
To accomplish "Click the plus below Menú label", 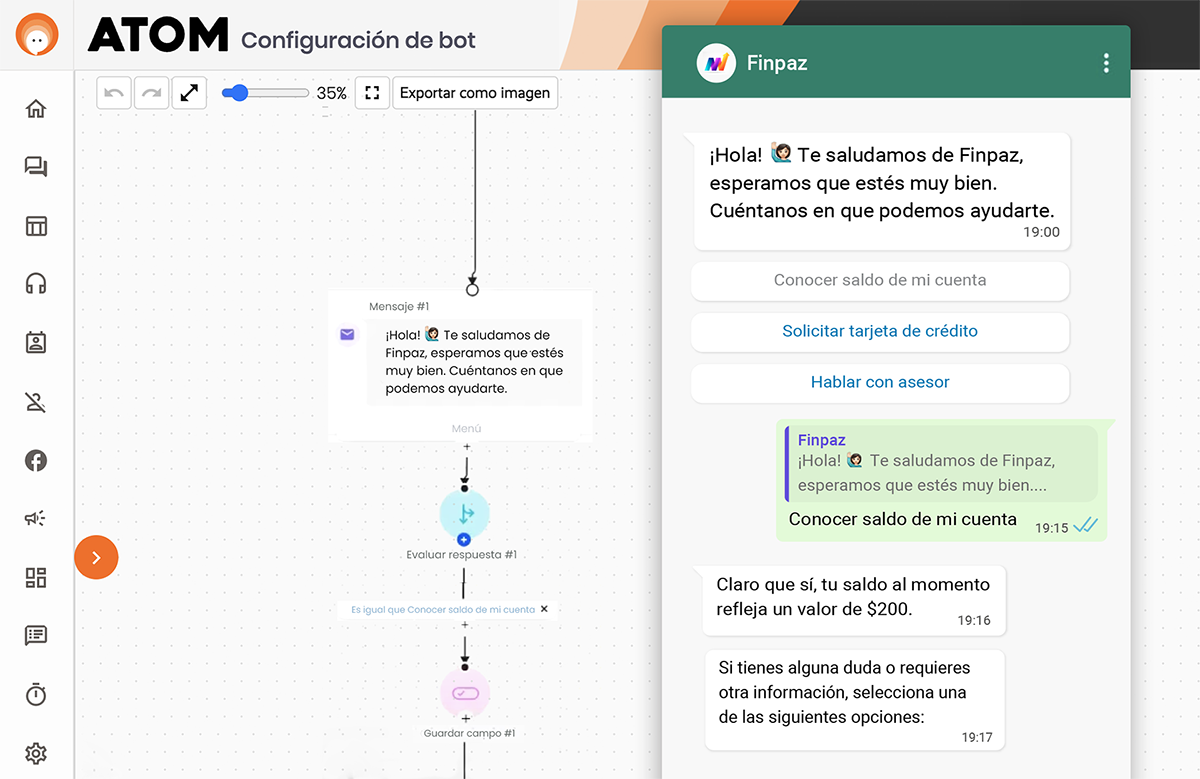I will 466,447.
